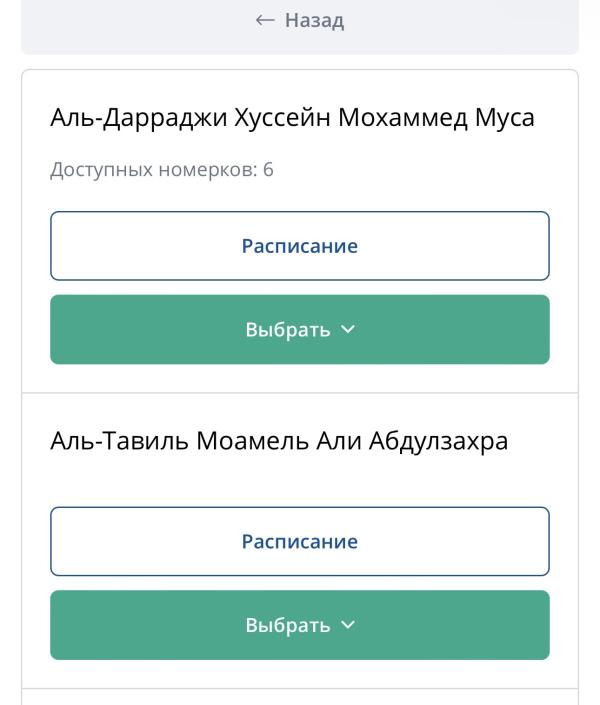Click the divider between the two doctor cards

300,393
